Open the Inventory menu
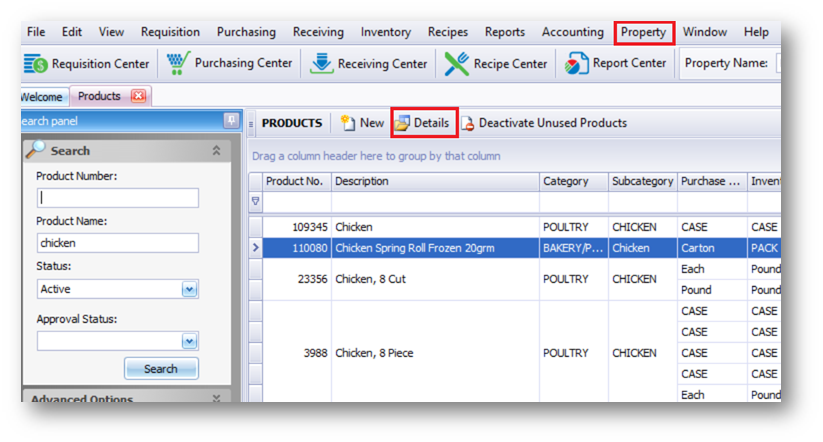The width and height of the screenshot is (823, 442). [x=385, y=32]
